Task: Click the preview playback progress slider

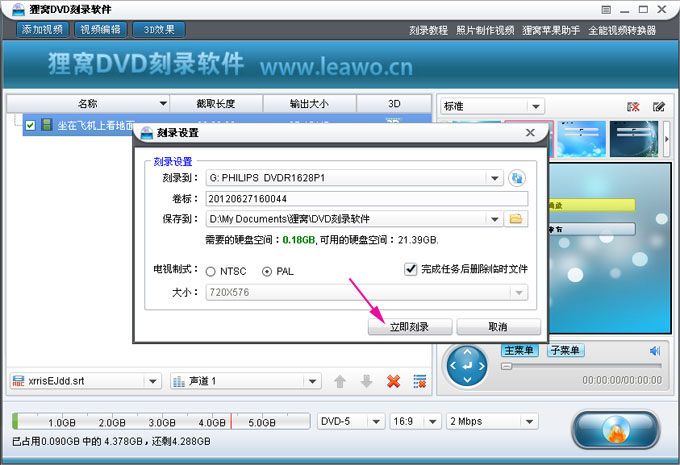Action: click(581, 366)
